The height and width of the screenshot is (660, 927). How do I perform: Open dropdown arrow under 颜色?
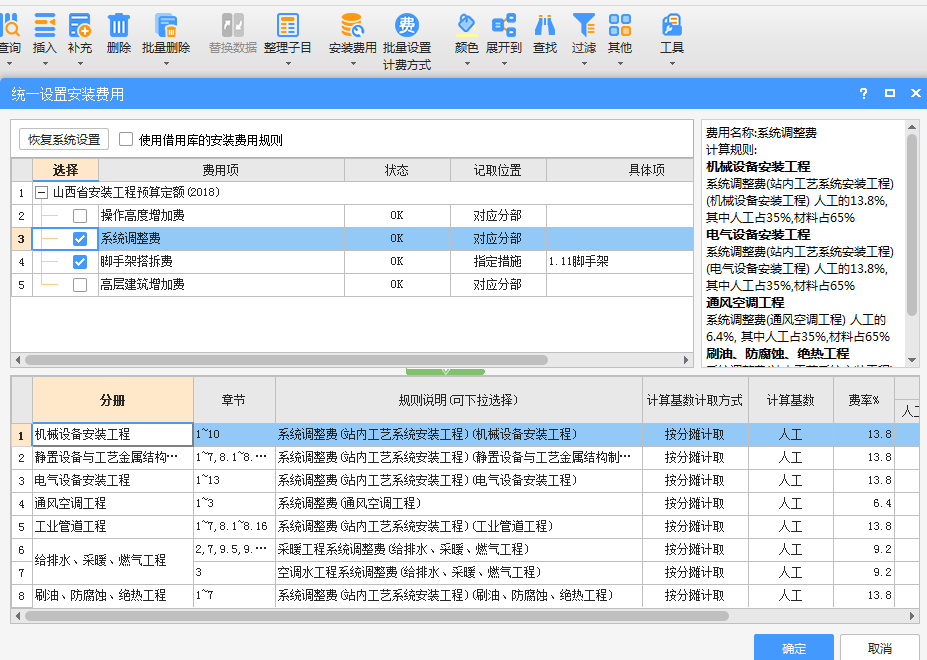click(x=466, y=63)
